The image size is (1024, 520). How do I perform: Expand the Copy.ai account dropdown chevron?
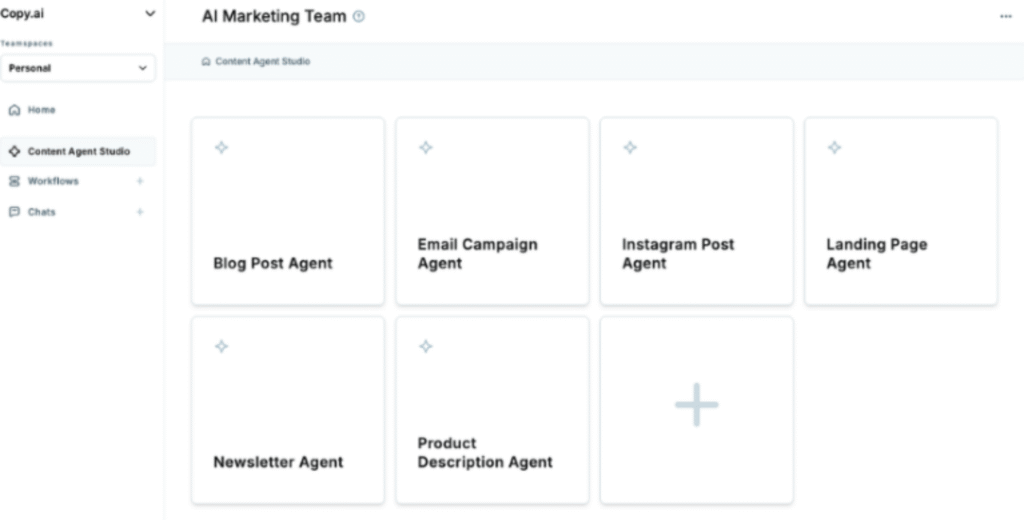[150, 14]
